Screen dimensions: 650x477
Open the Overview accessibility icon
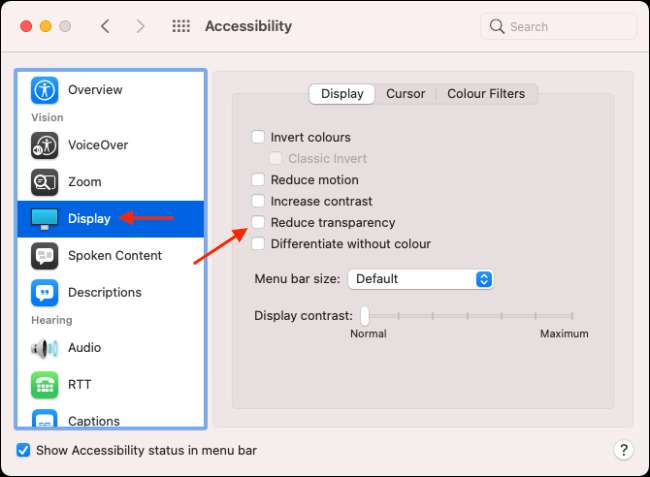(46, 90)
